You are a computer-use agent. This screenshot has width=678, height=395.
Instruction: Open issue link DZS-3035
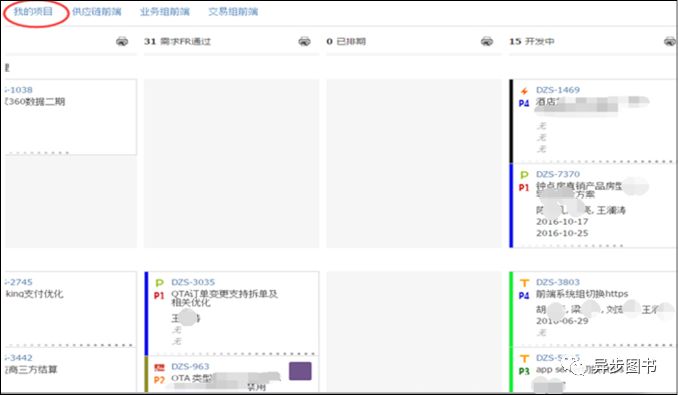pos(193,282)
